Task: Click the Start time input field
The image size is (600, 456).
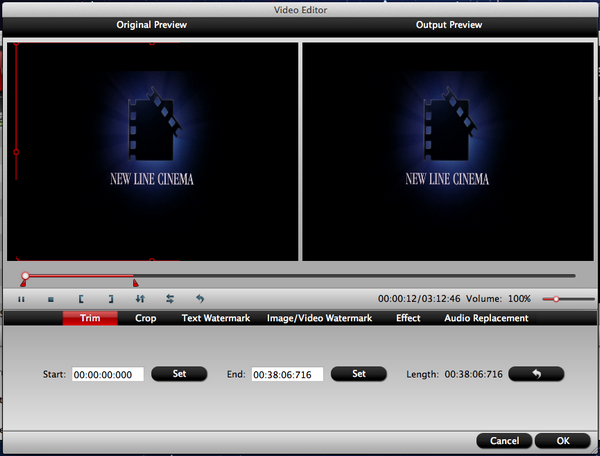Action: [108, 374]
